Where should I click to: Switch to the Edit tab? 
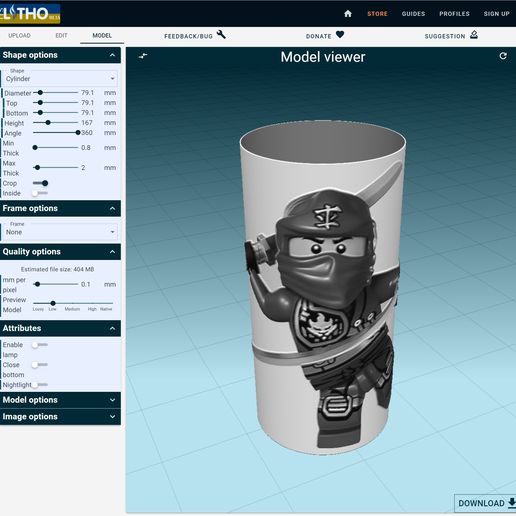click(61, 35)
